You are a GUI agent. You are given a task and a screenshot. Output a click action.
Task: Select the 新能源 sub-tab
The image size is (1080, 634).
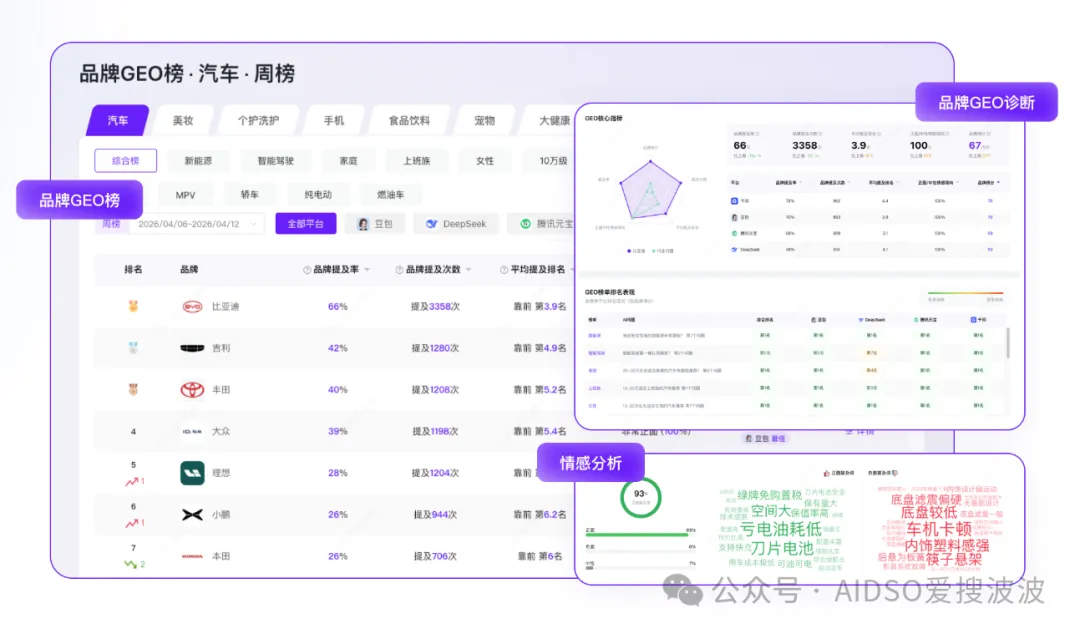coord(198,161)
